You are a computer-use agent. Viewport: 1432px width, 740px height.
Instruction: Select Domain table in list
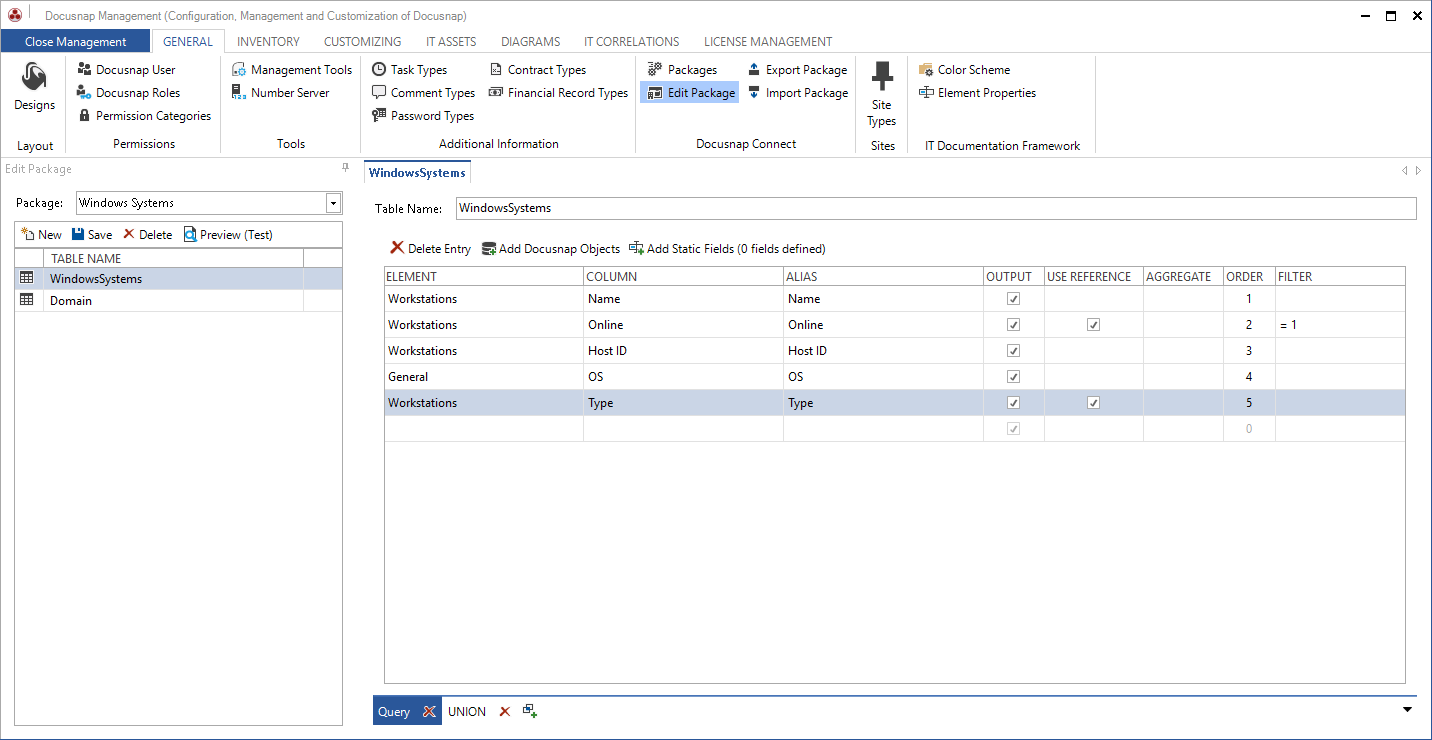[178, 300]
